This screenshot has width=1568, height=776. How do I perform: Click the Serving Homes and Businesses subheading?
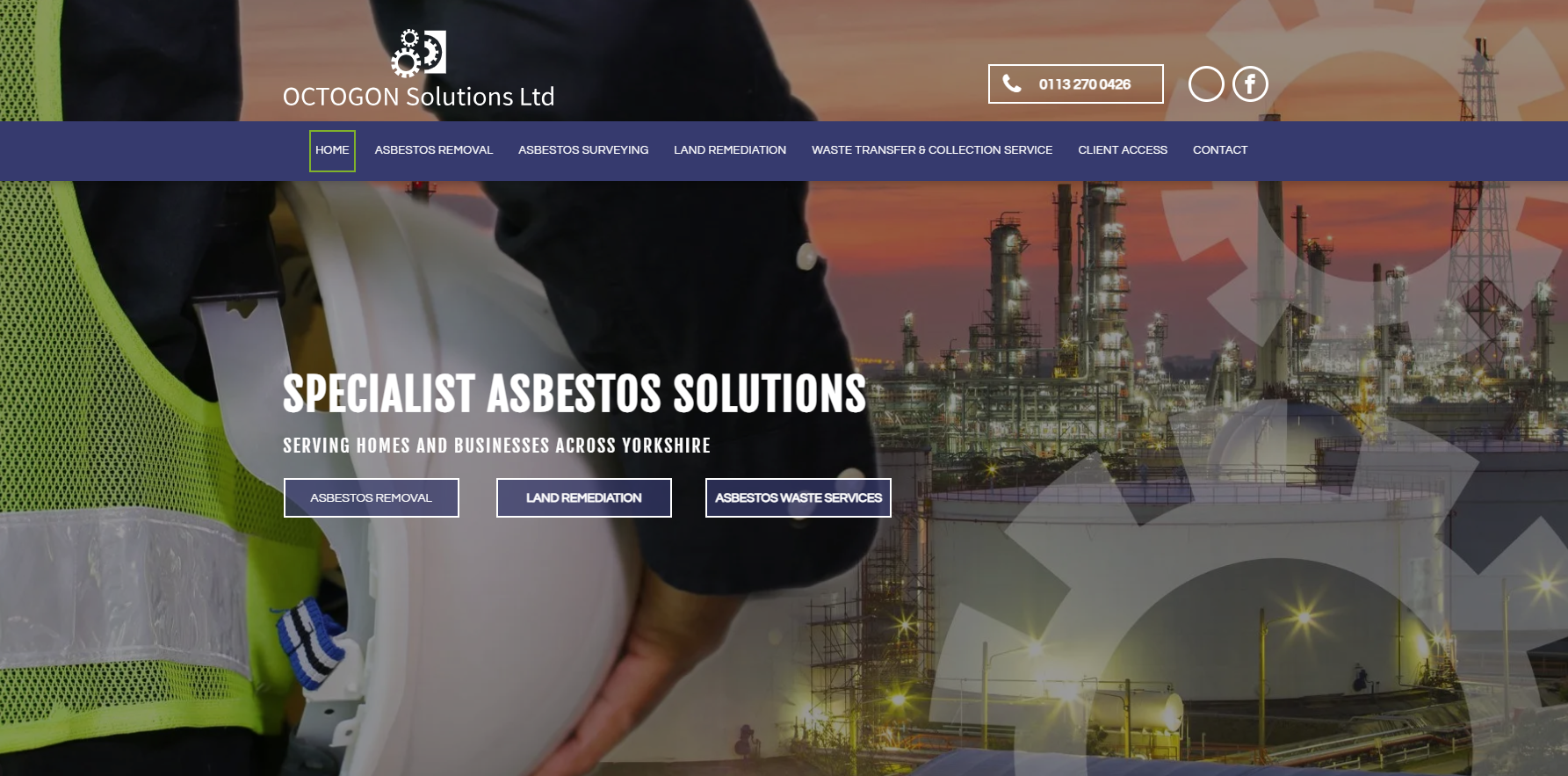point(497,446)
